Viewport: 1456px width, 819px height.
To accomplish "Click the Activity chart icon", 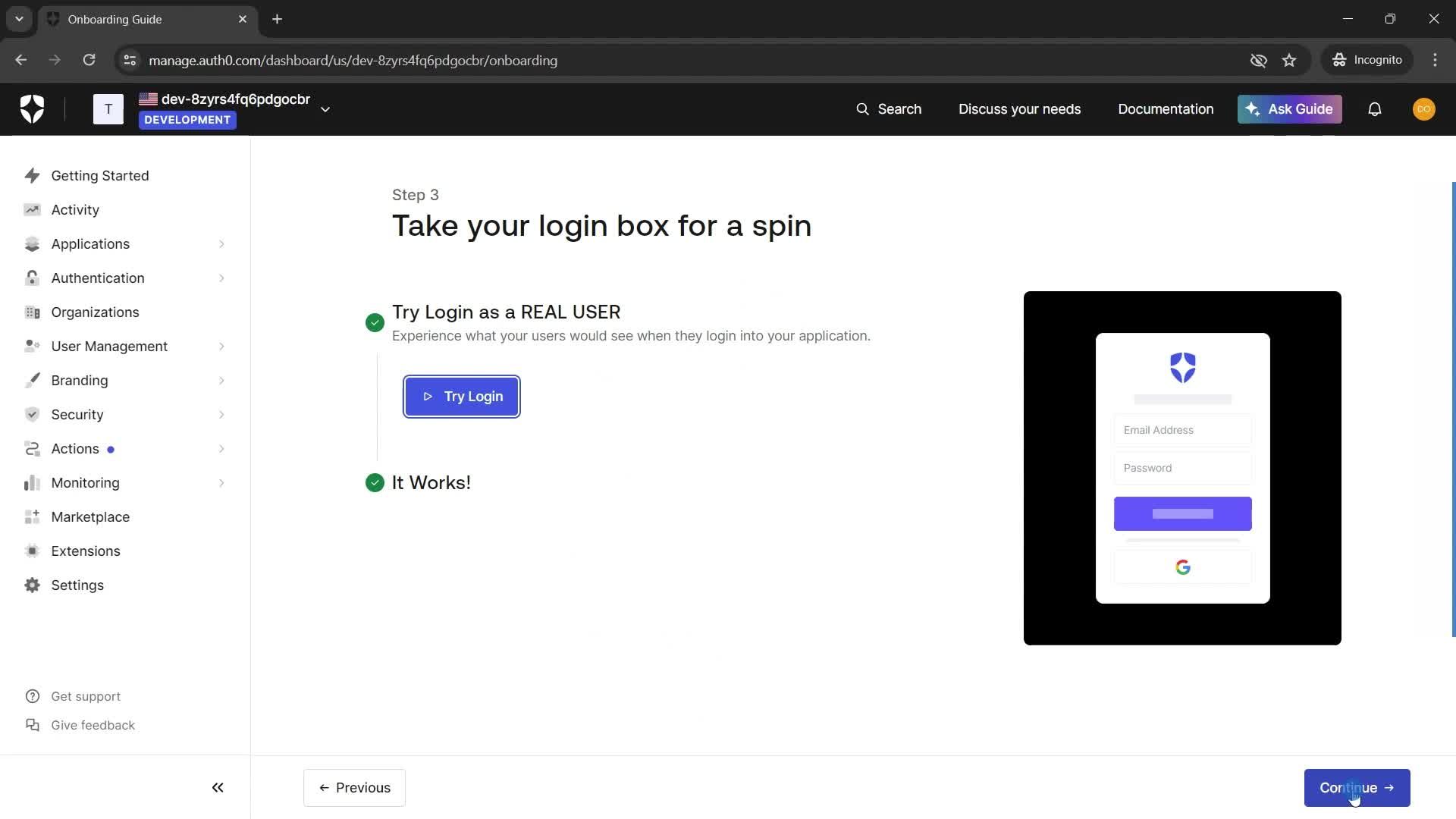I will point(32,210).
